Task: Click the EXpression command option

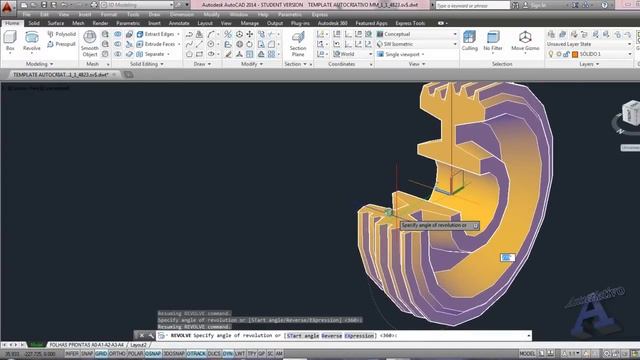Action: point(359,336)
